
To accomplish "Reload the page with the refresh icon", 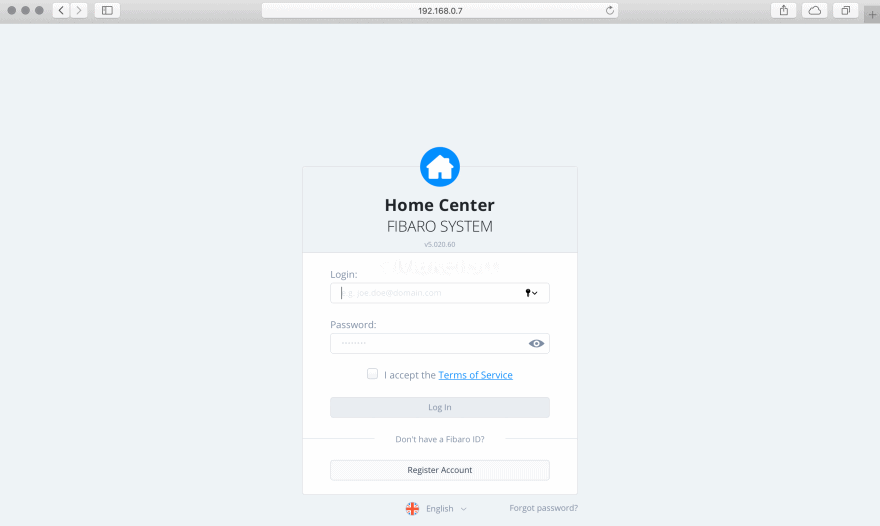I will click(x=609, y=10).
